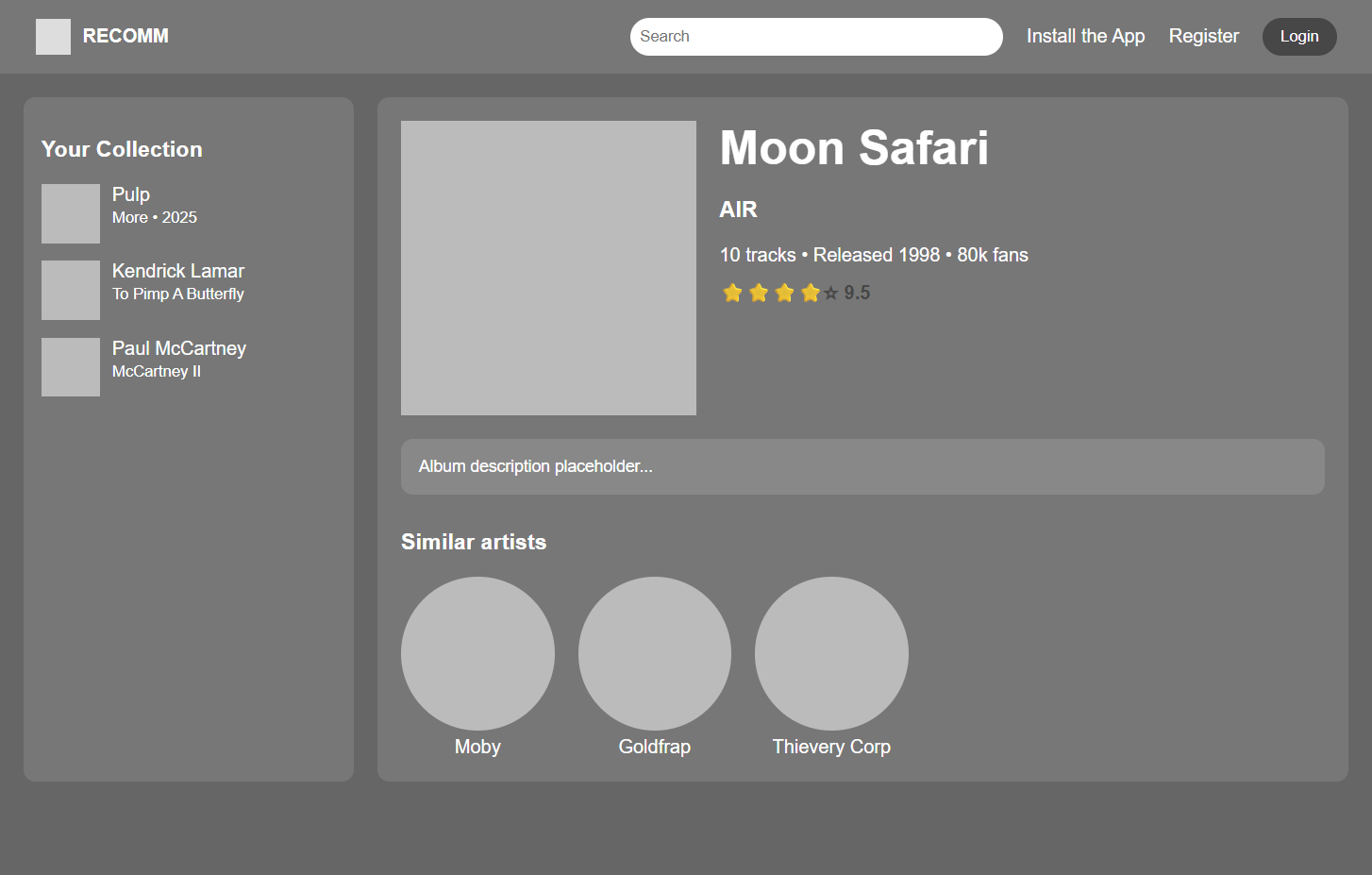
Task: Open Moby's circular artist image
Action: pos(477,653)
